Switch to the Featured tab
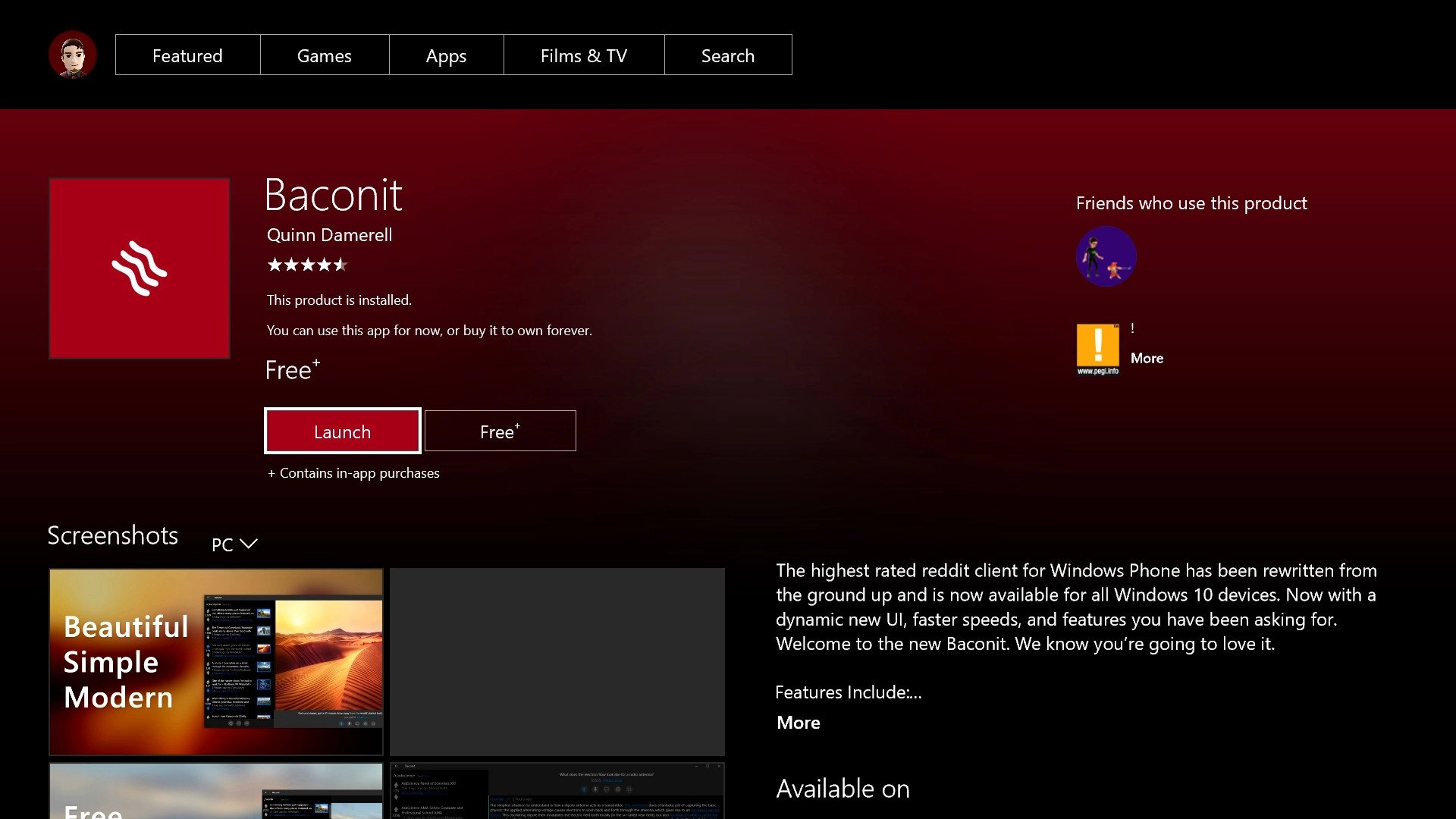The image size is (1456, 819). [187, 55]
